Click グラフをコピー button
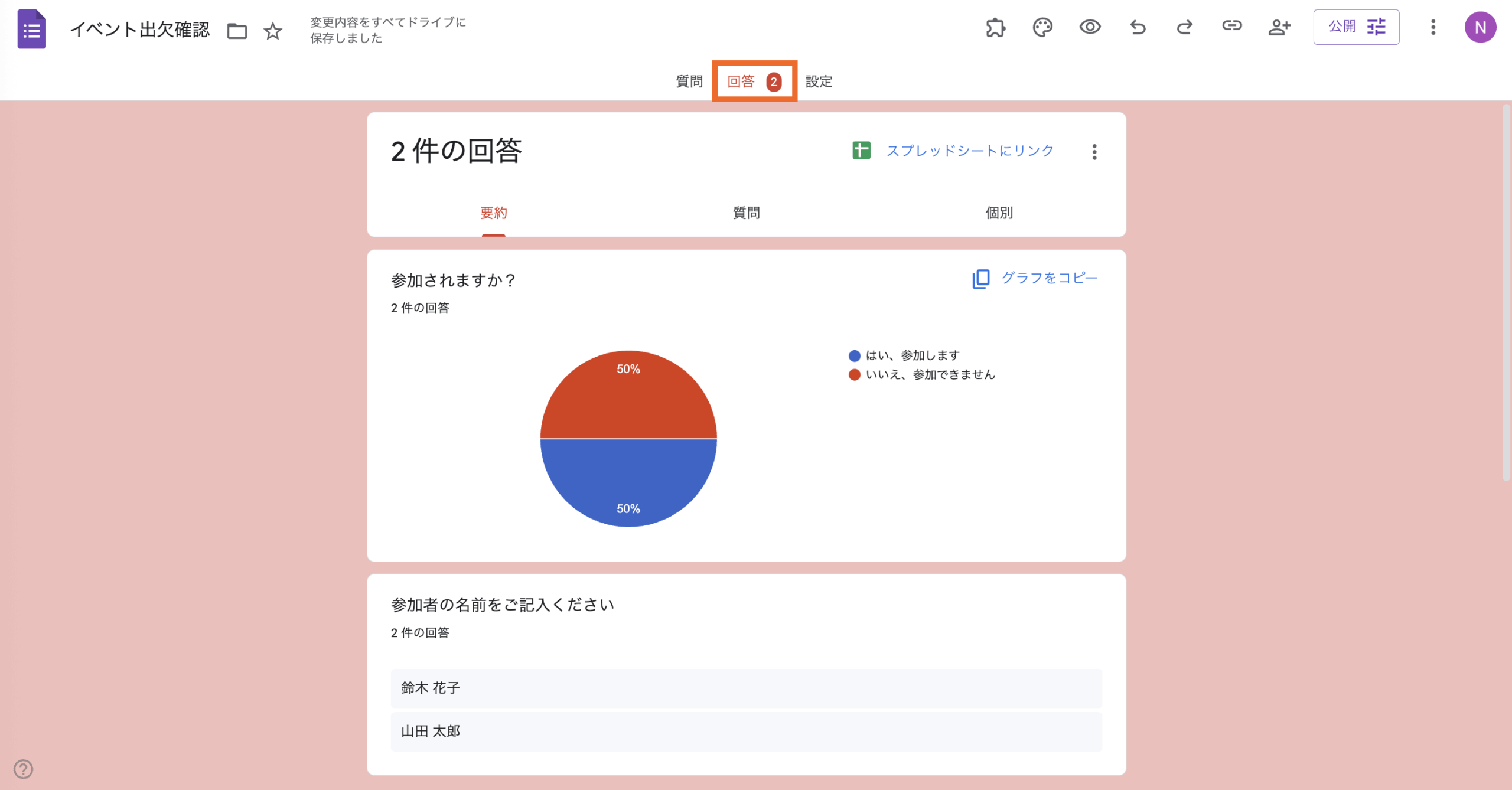Viewport: 1512px width, 790px height. (x=1048, y=278)
